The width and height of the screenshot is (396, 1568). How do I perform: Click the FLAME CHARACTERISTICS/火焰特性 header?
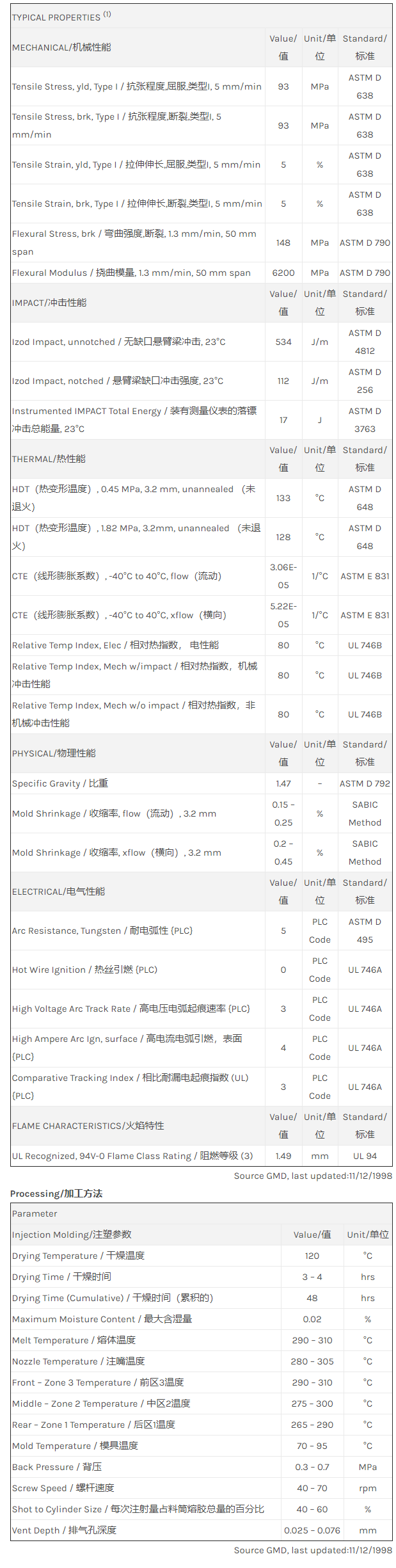pos(88,1126)
